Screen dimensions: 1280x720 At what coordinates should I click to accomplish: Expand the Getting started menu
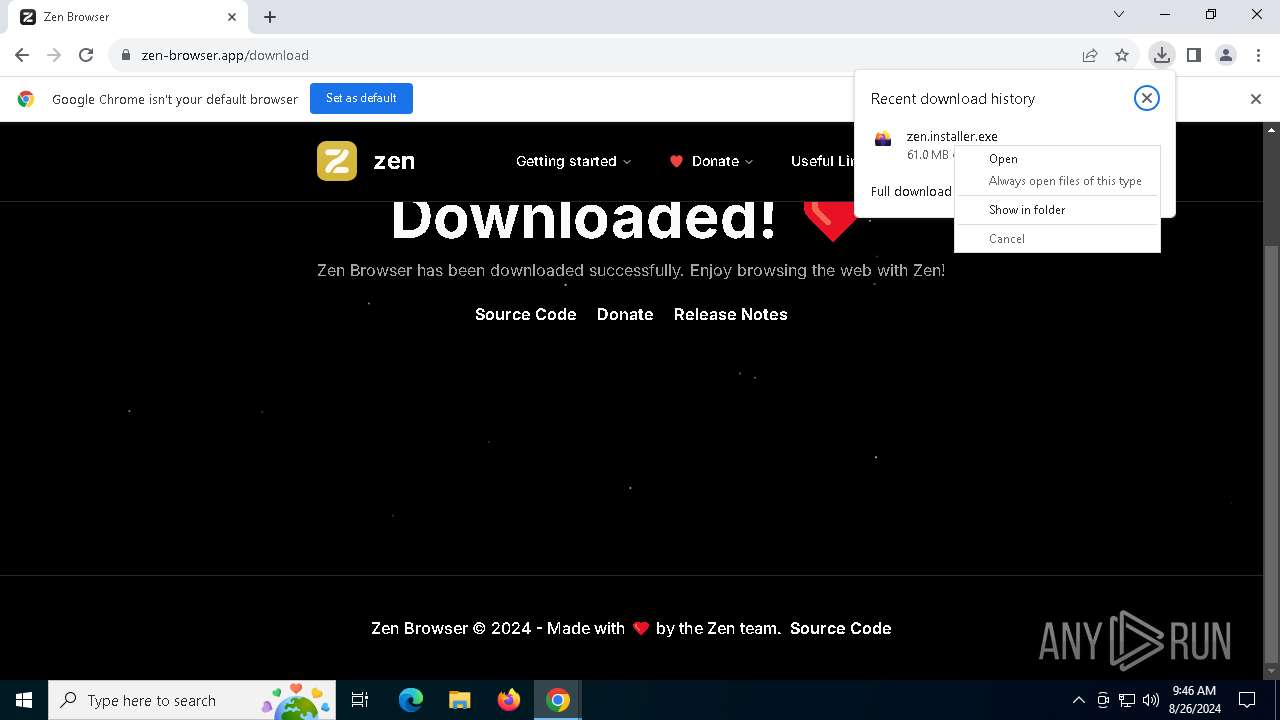point(573,161)
